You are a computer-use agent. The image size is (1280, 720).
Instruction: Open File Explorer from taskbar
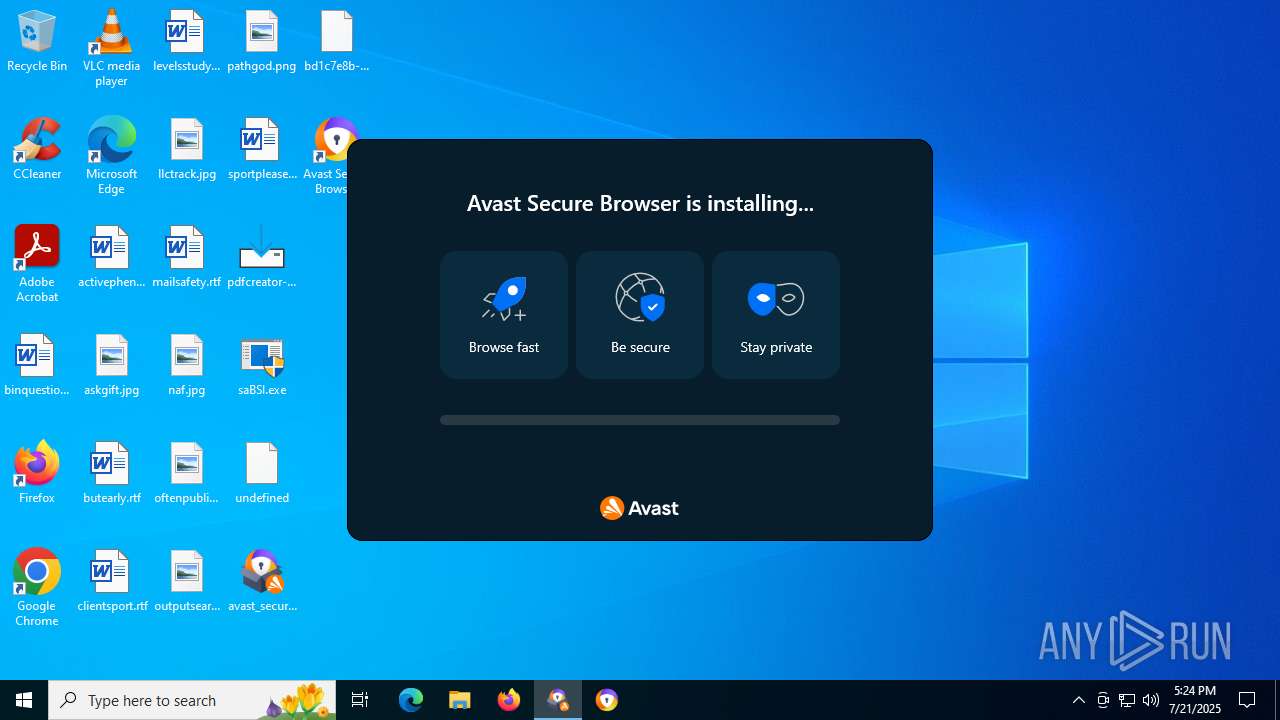point(460,700)
